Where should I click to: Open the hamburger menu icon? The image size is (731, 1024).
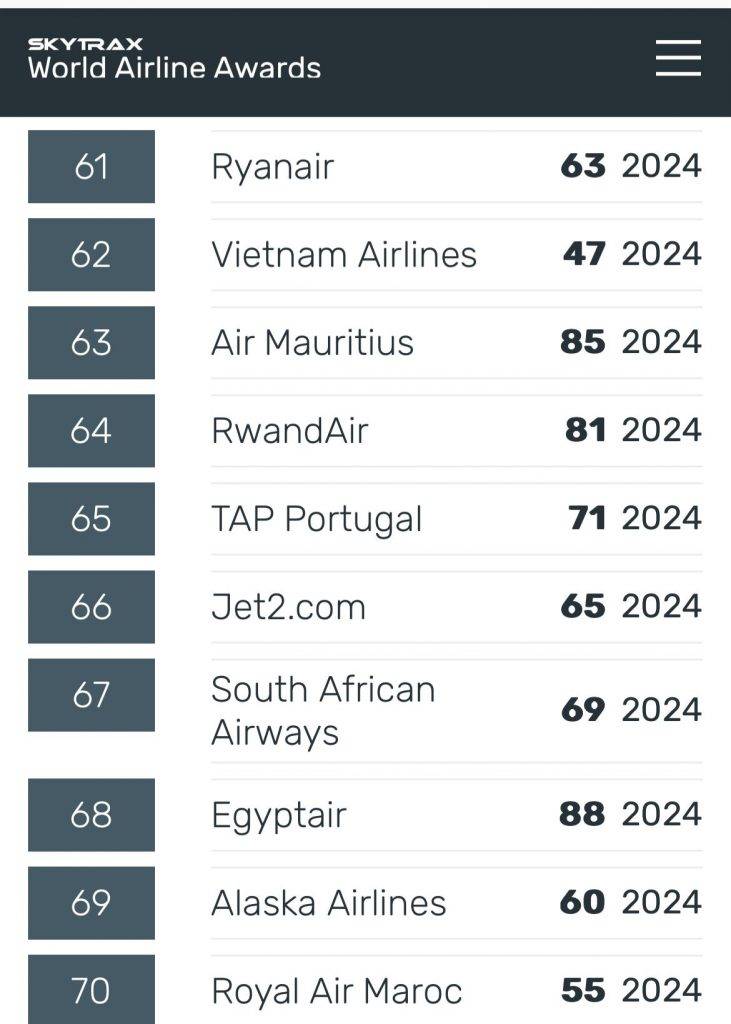tap(678, 57)
